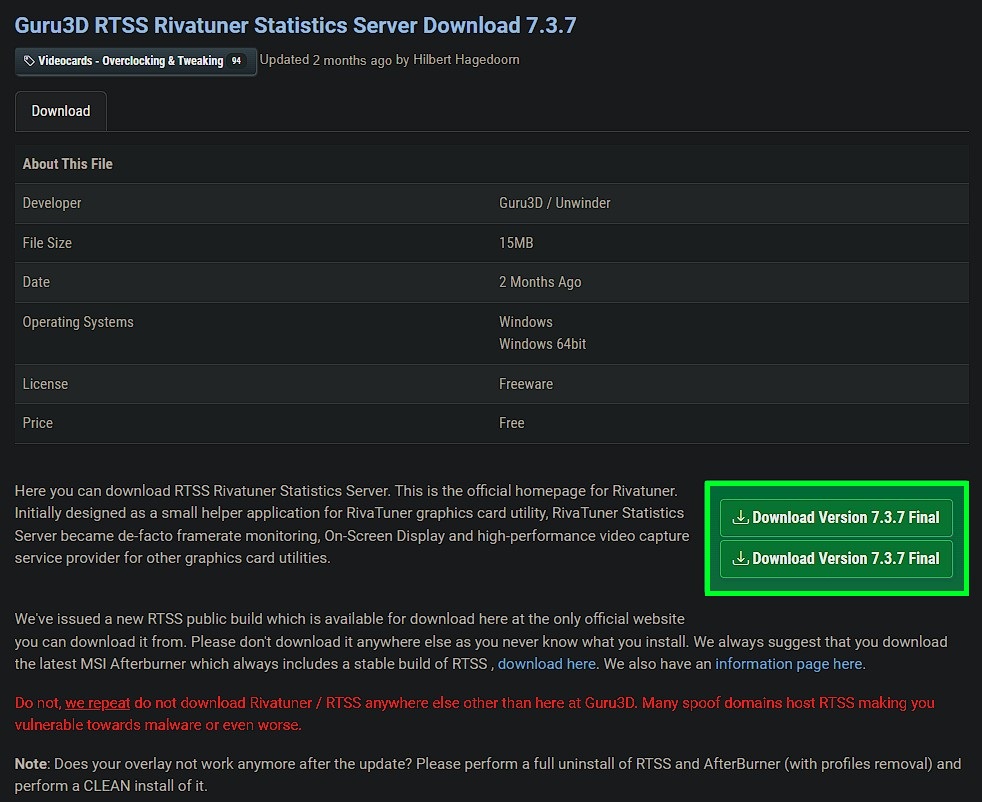This screenshot has height=802, width=982.
Task: Select the '2 Months Ago' date value
Action: (540, 282)
